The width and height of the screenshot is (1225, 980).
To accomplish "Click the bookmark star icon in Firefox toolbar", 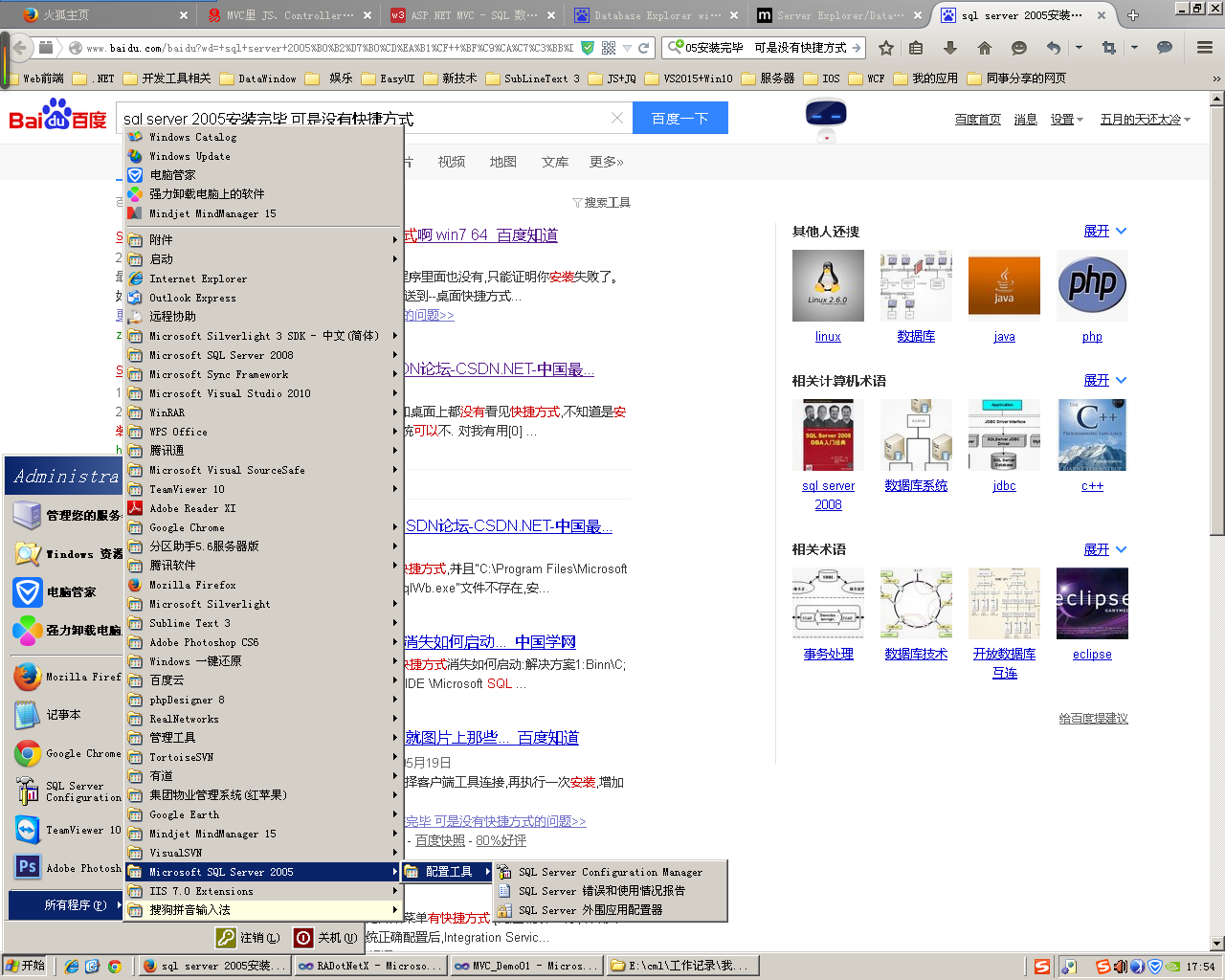I will (x=886, y=47).
